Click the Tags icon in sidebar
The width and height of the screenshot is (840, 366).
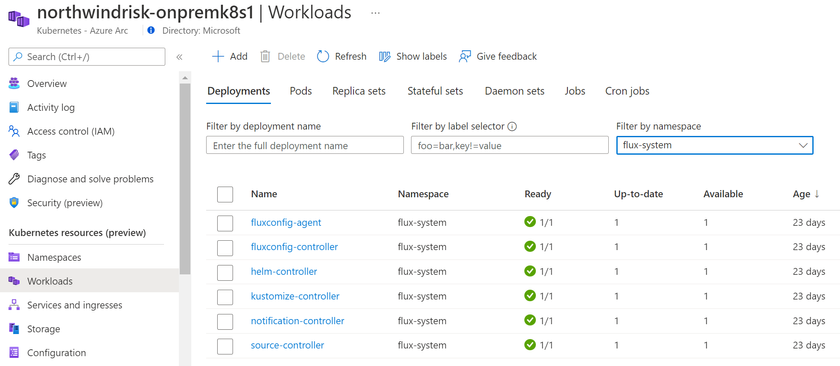click(14, 155)
